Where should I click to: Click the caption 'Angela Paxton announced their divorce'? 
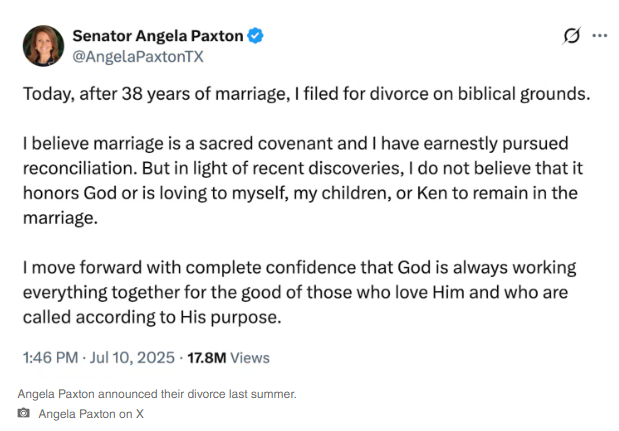tap(157, 394)
